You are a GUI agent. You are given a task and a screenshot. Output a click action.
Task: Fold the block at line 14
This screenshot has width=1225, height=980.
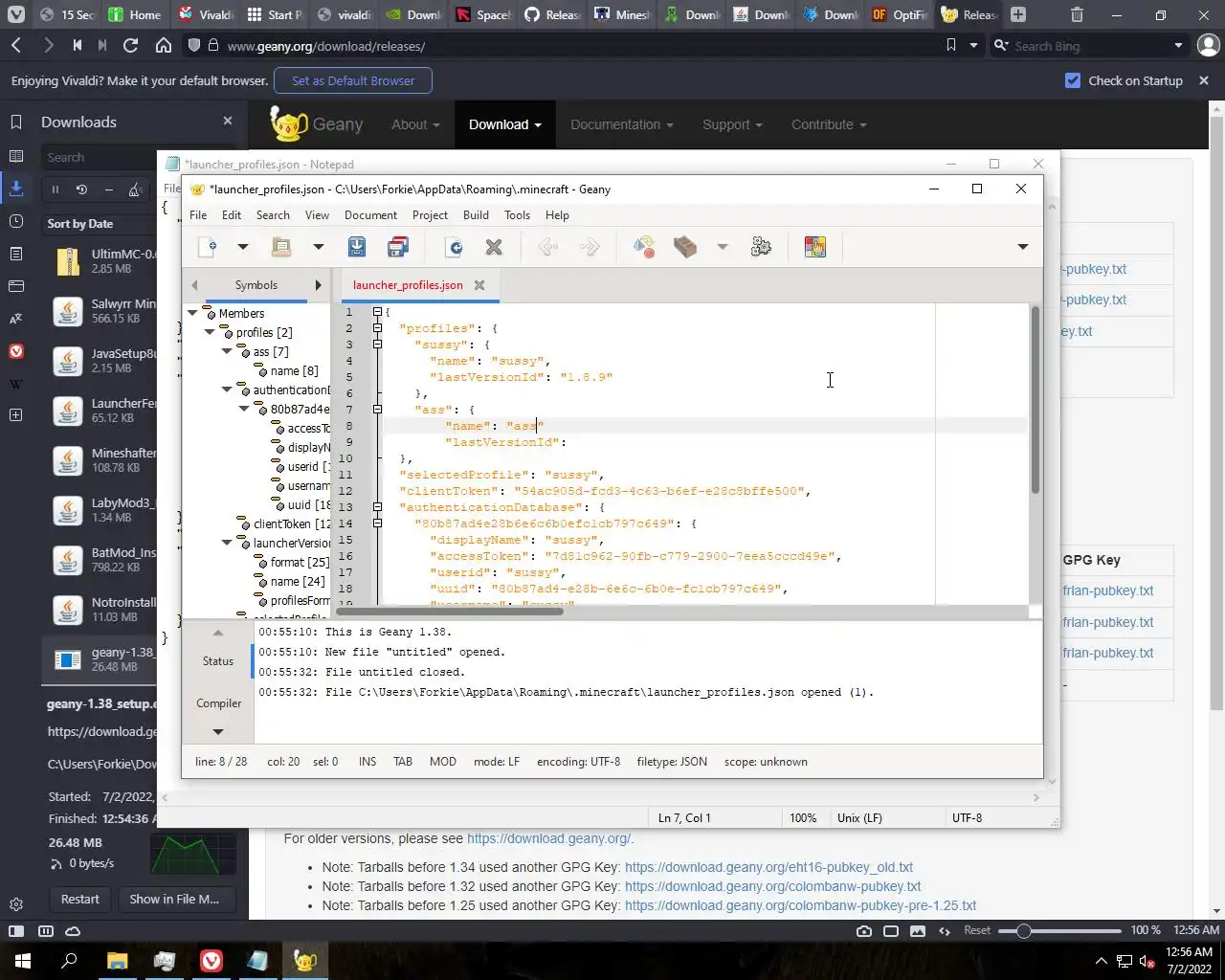(377, 523)
